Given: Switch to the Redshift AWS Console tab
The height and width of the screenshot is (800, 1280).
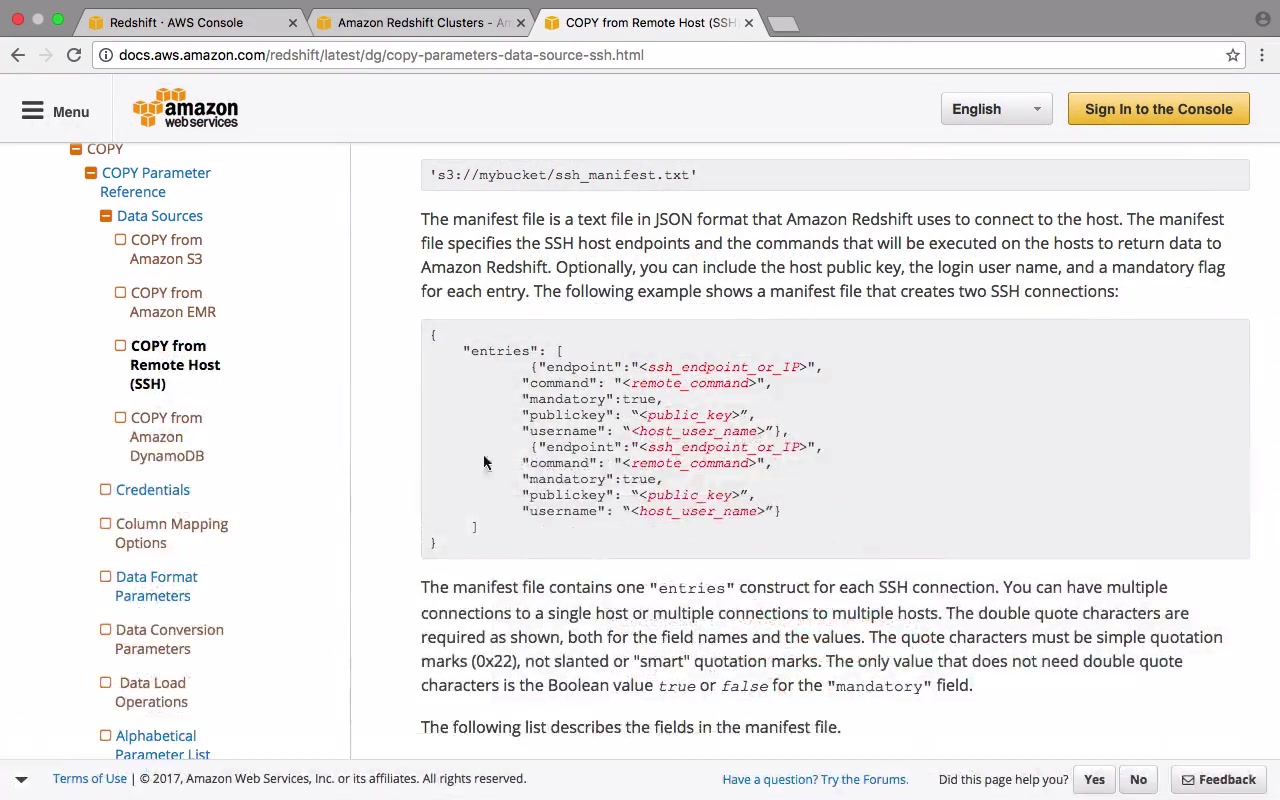Looking at the screenshot, I should coord(176,23).
